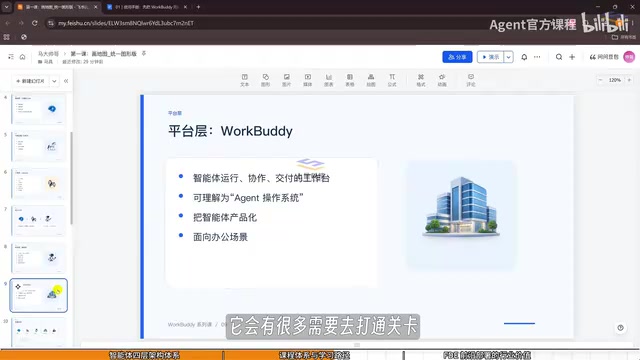Click the slide title 平台层：WorkBuddy
The image size is (640, 360).
point(230,131)
